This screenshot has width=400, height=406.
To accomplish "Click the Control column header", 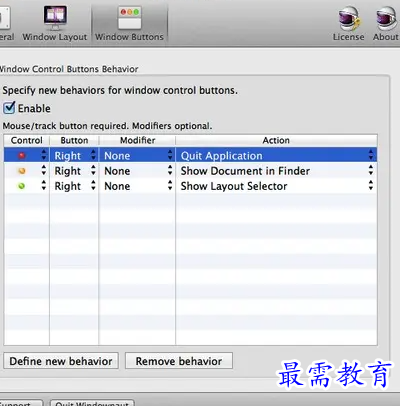I will (x=27, y=140).
